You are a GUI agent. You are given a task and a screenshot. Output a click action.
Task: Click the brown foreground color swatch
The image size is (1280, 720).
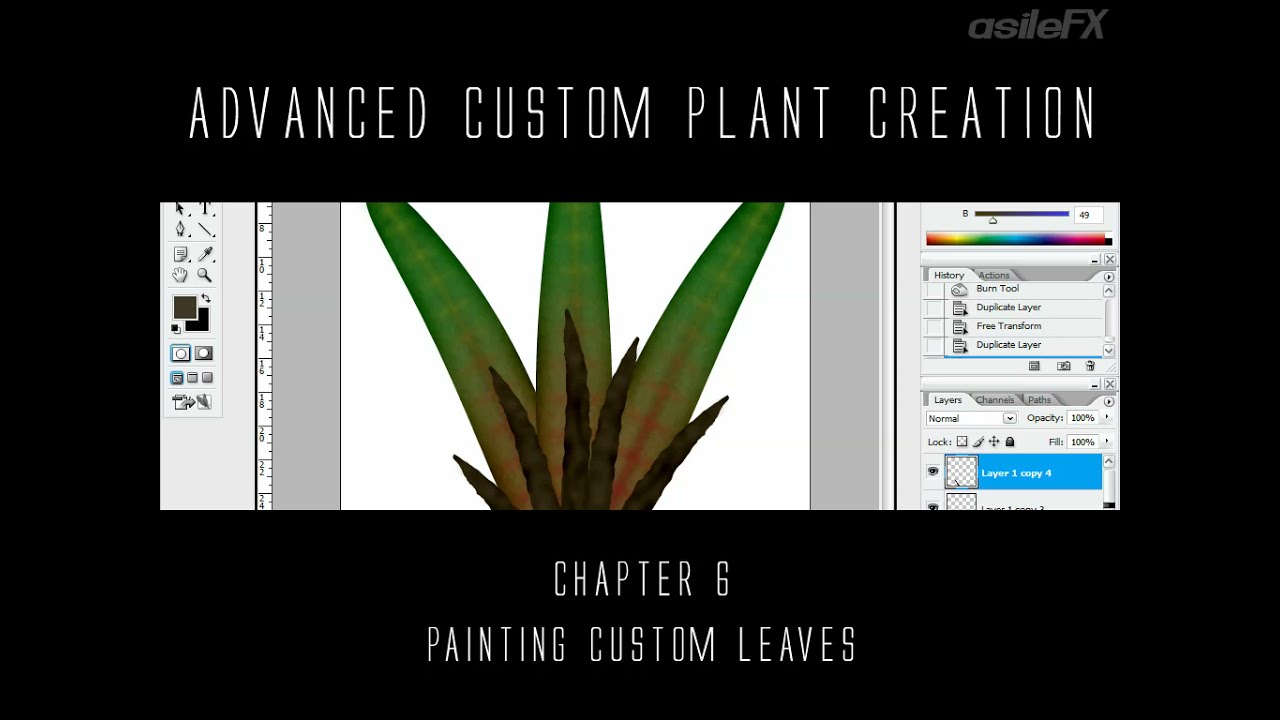click(184, 307)
